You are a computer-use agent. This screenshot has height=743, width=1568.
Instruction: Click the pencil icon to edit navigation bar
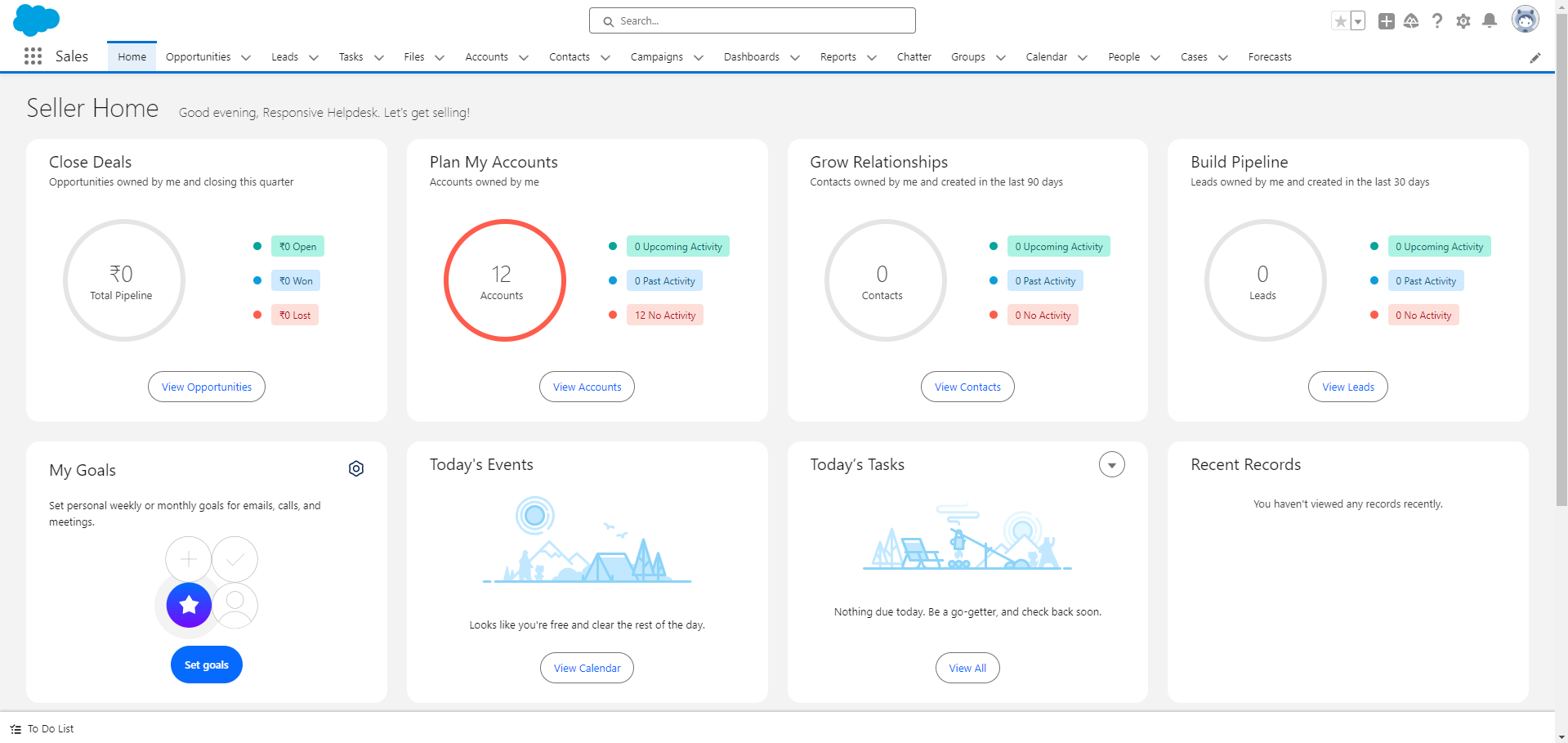[x=1535, y=57]
